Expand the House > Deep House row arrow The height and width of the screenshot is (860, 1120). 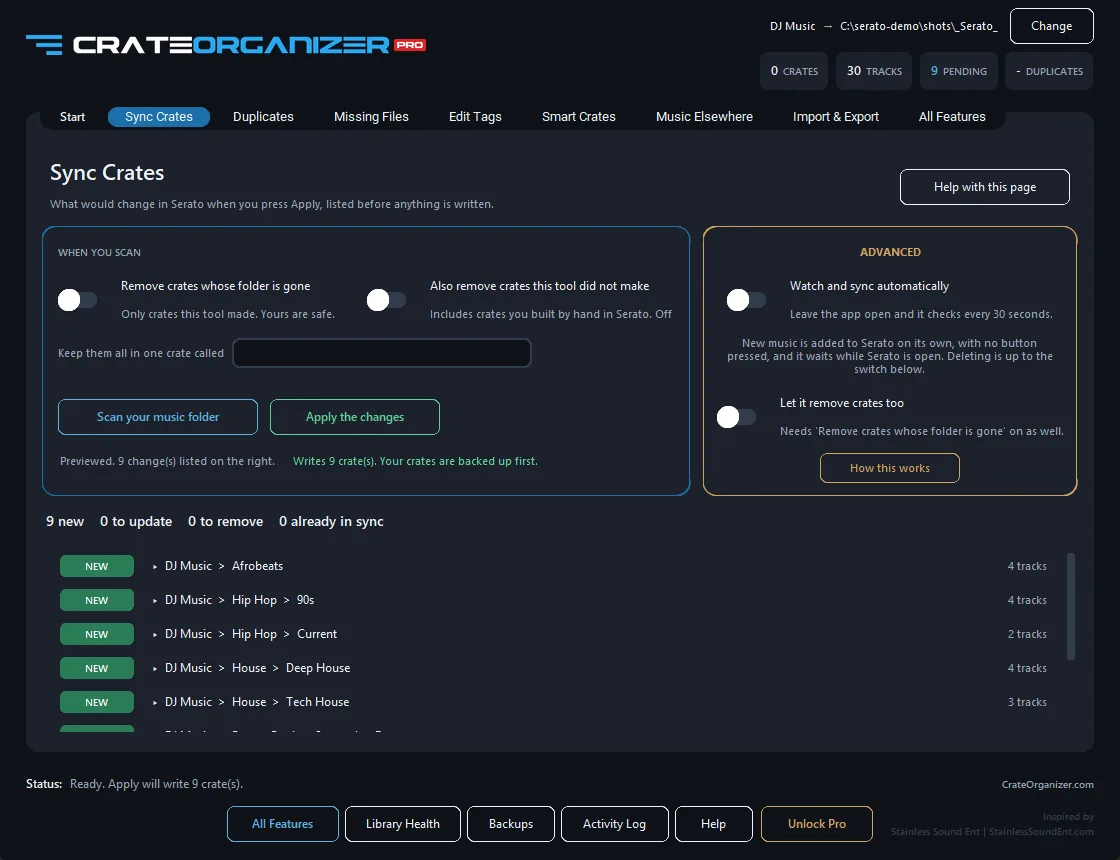point(154,669)
